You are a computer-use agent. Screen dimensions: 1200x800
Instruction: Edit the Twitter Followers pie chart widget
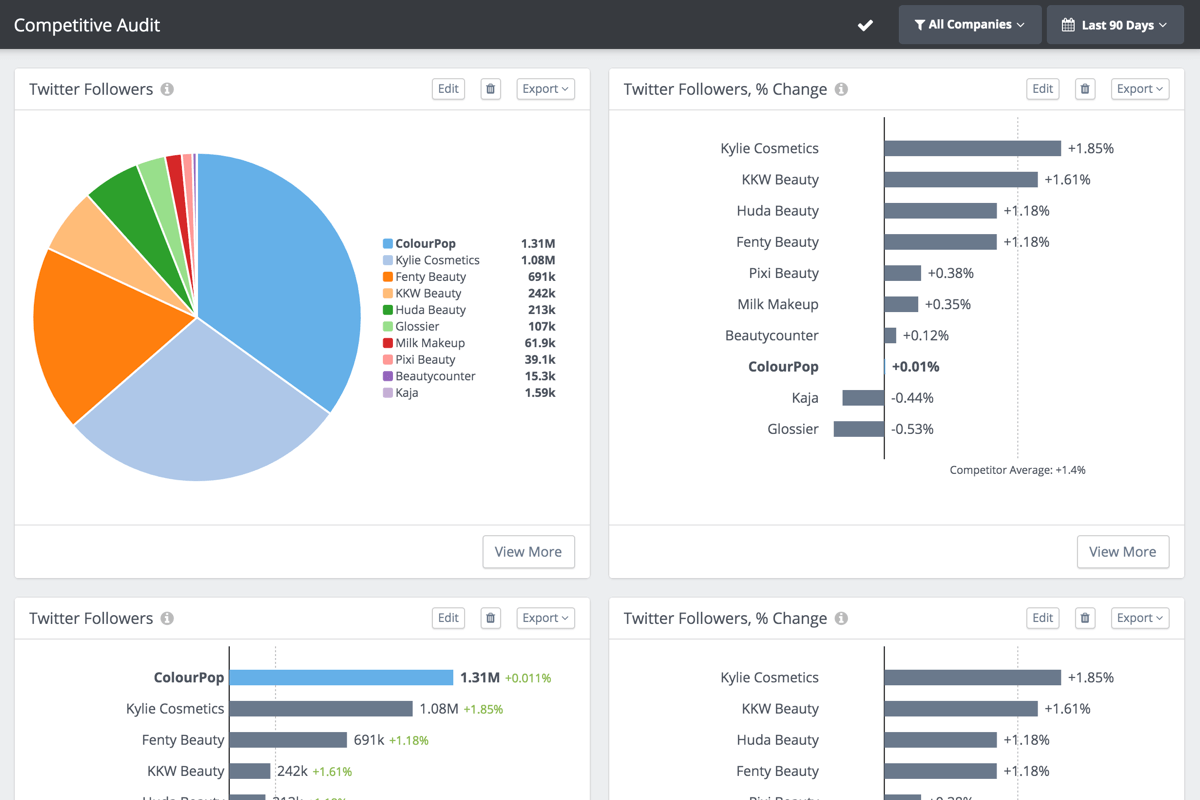point(448,89)
